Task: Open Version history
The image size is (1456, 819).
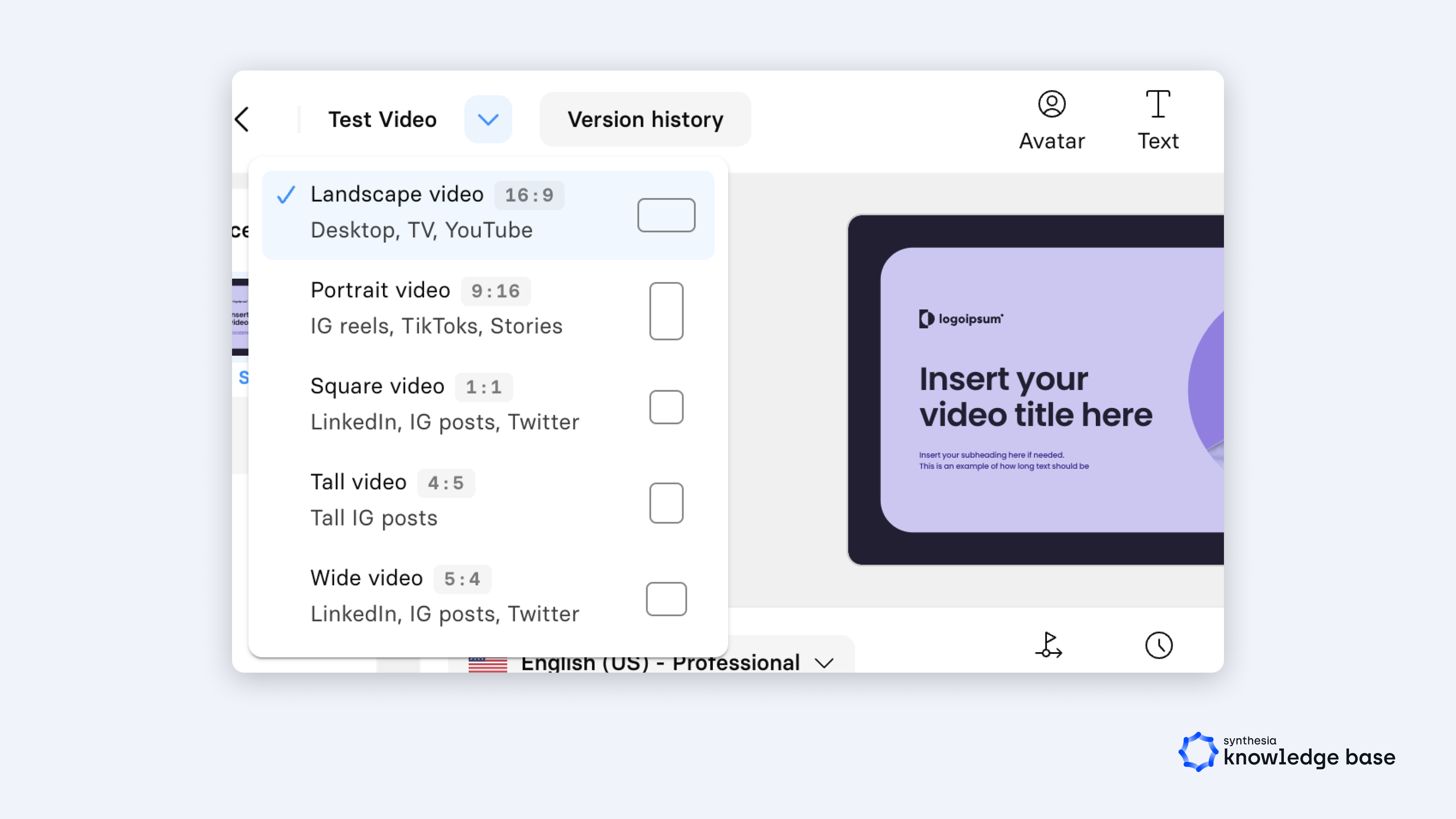Action: 645,119
